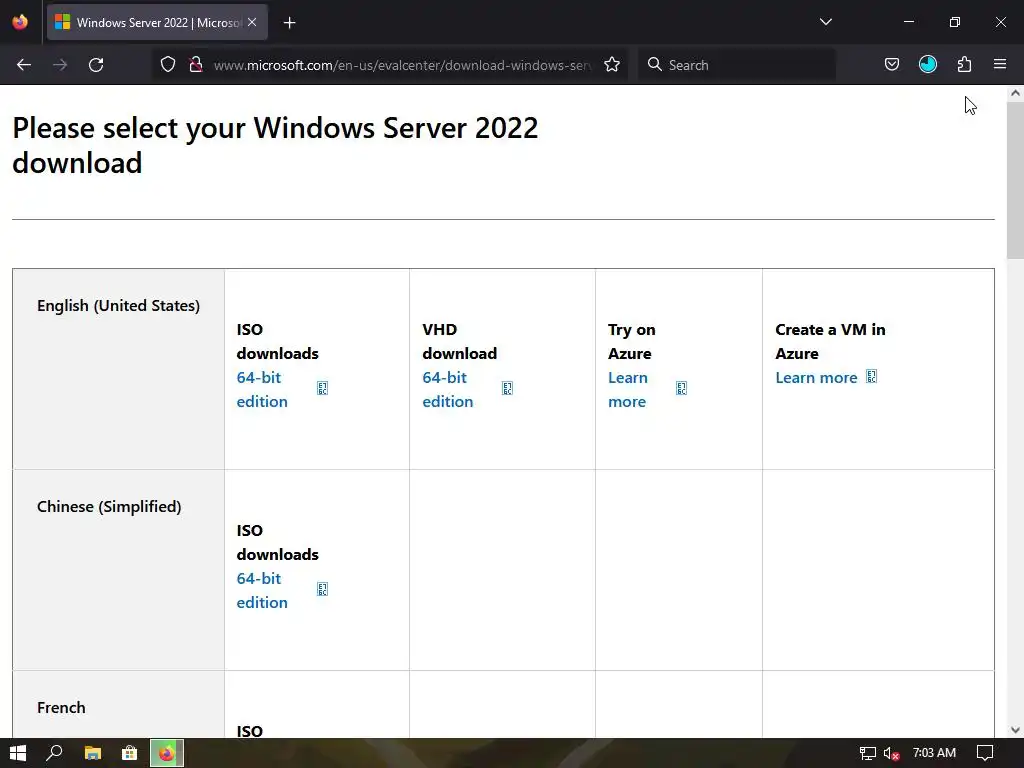Open the taskbar search magnifier

pos(54,753)
